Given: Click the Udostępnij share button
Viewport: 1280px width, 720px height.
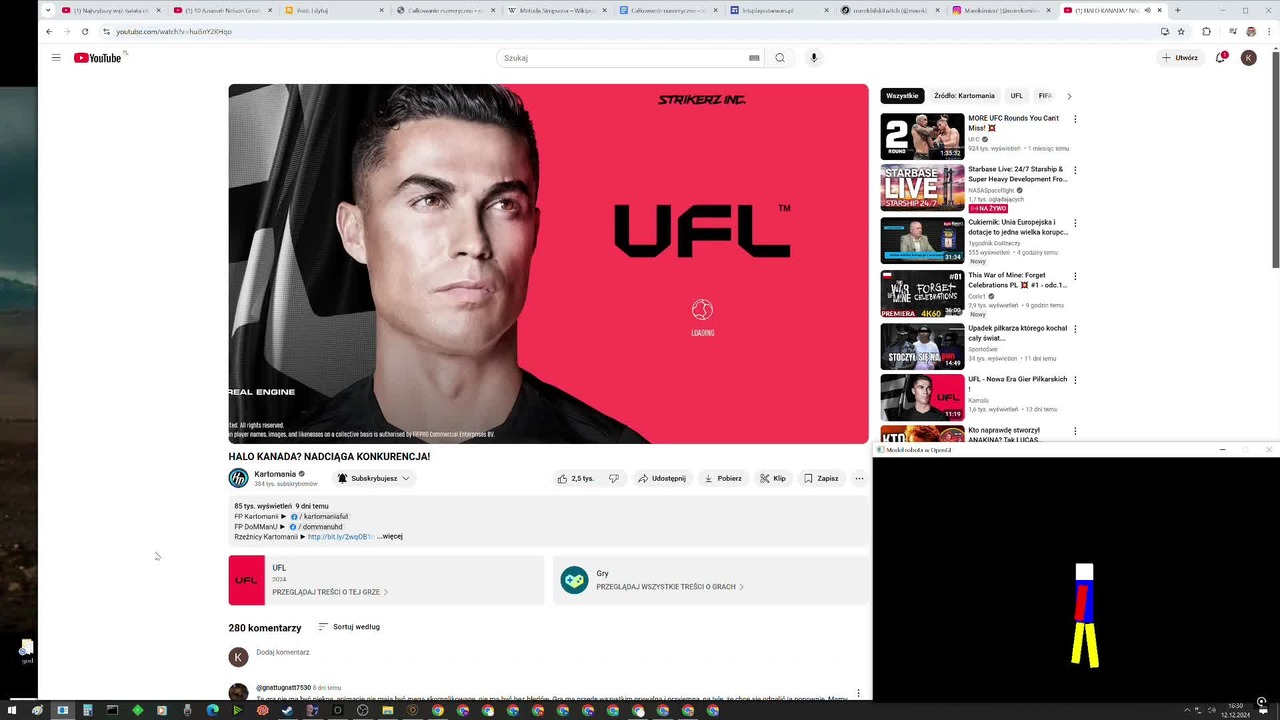Looking at the screenshot, I should click(662, 478).
